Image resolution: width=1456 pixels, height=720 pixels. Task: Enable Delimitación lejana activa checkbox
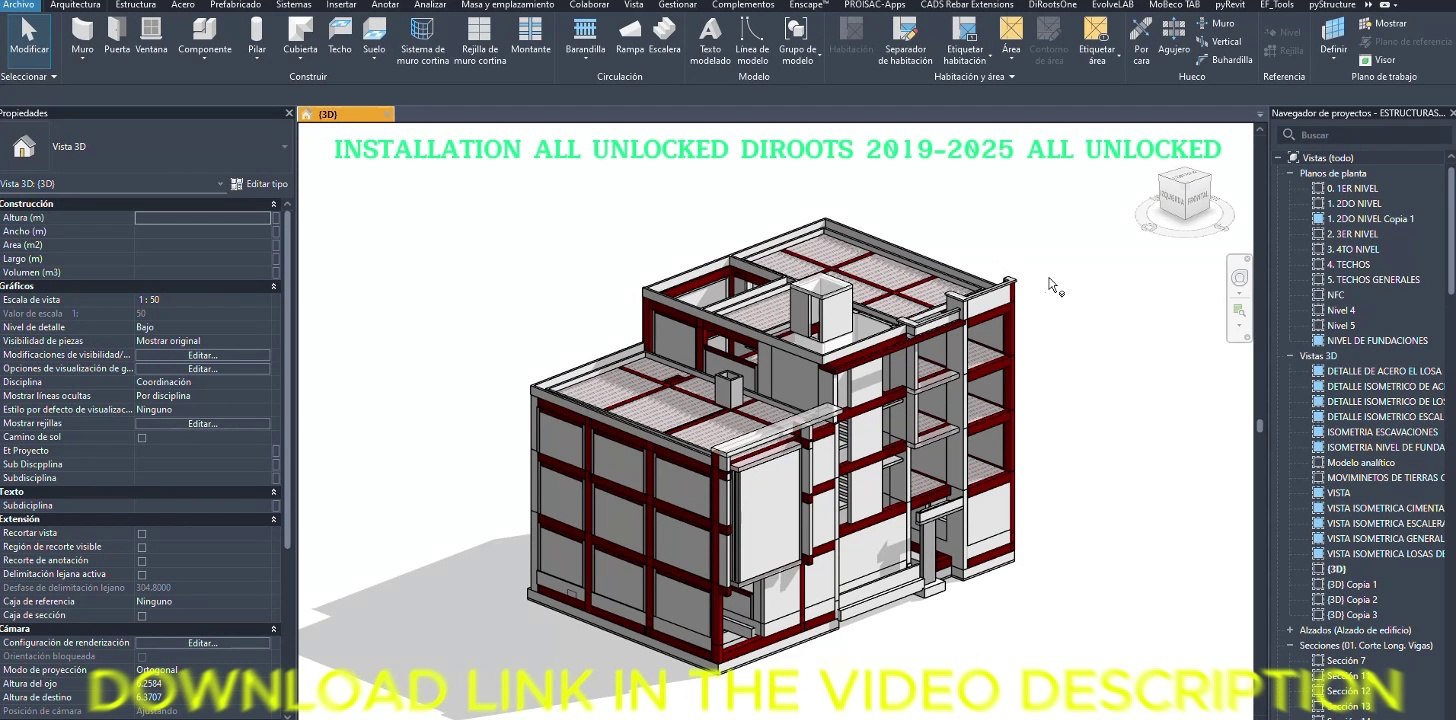142,575
